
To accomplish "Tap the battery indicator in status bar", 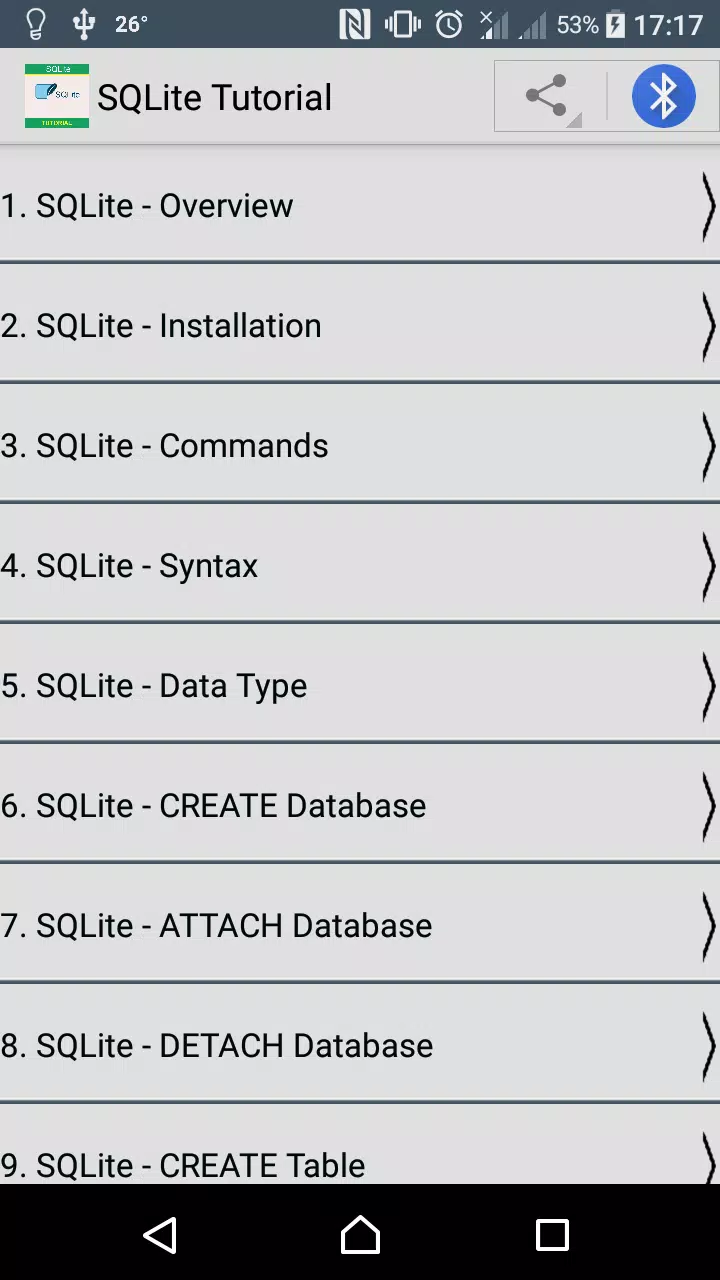I will [x=616, y=24].
